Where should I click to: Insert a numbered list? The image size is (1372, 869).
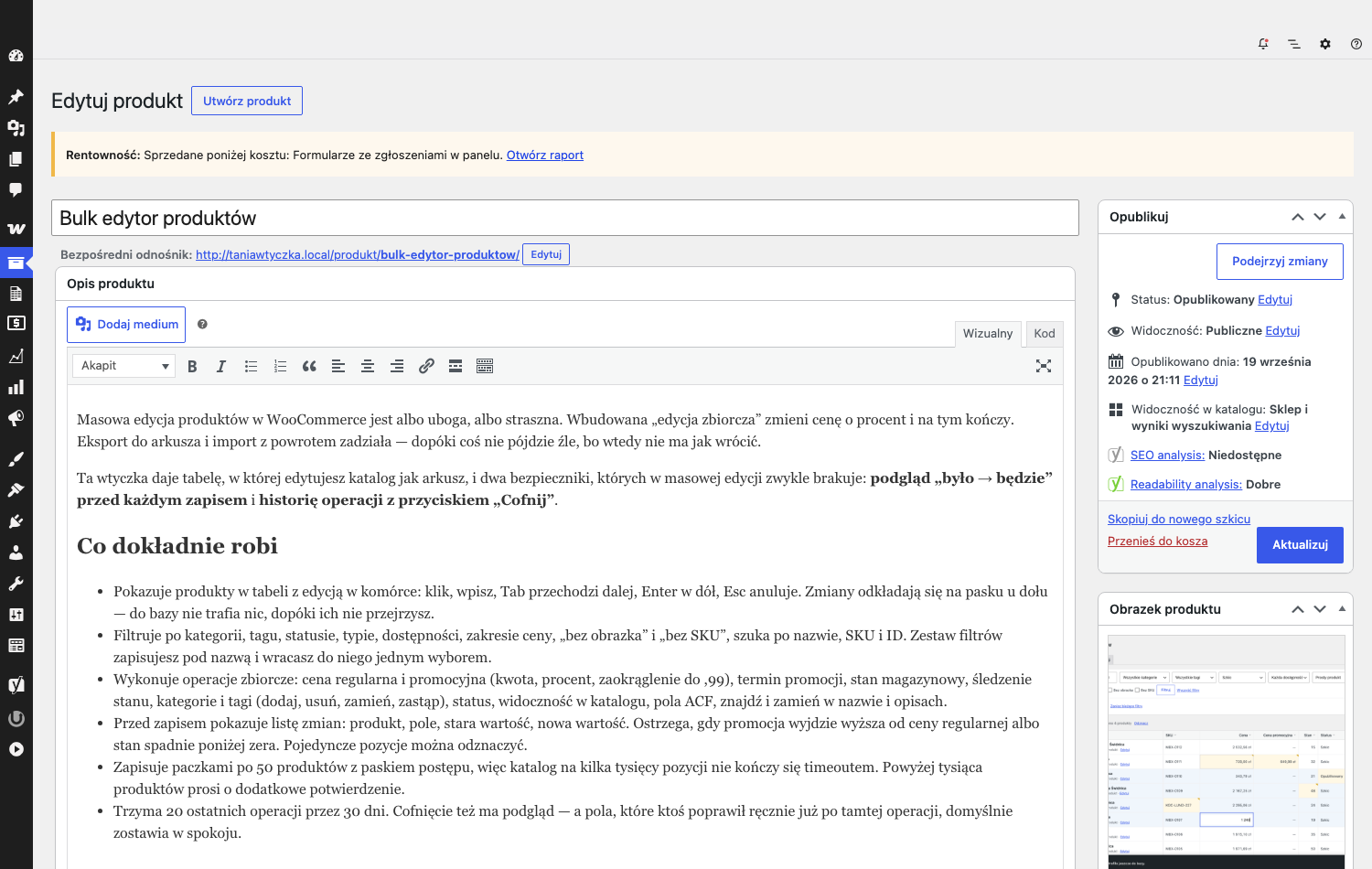pos(280,366)
